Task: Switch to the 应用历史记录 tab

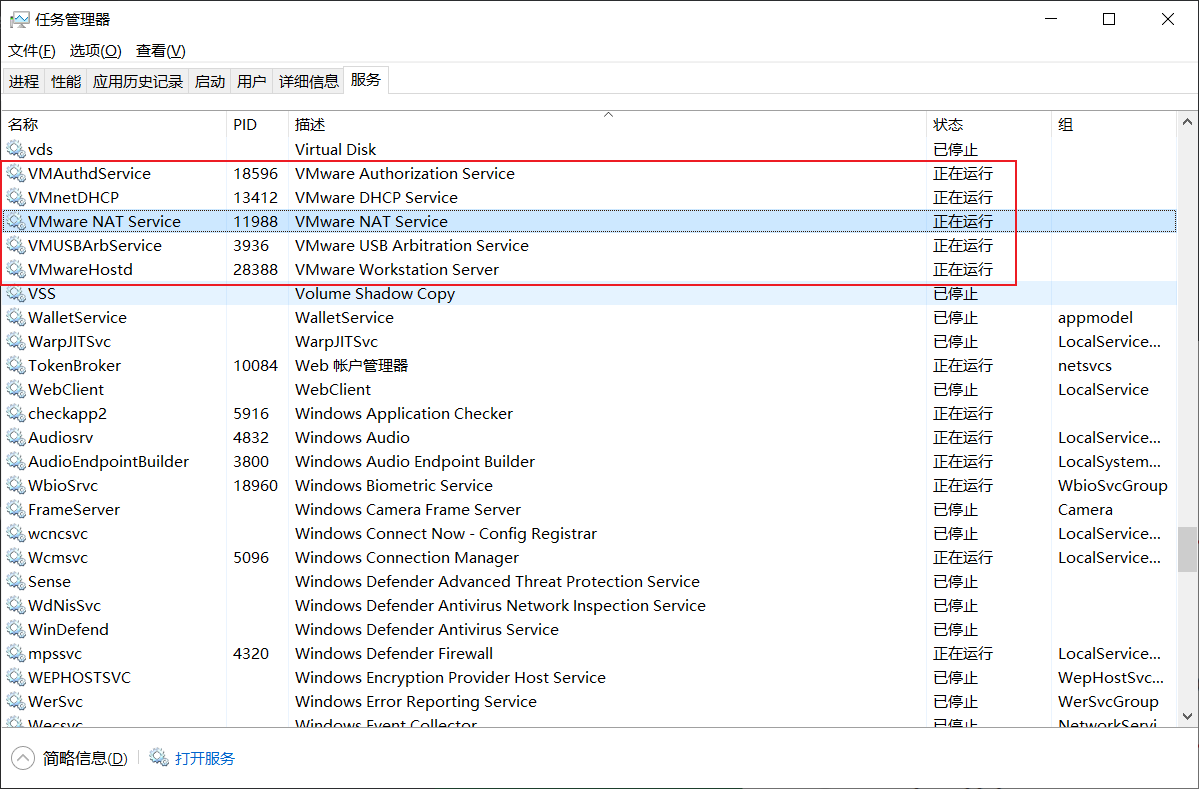Action: 138,81
